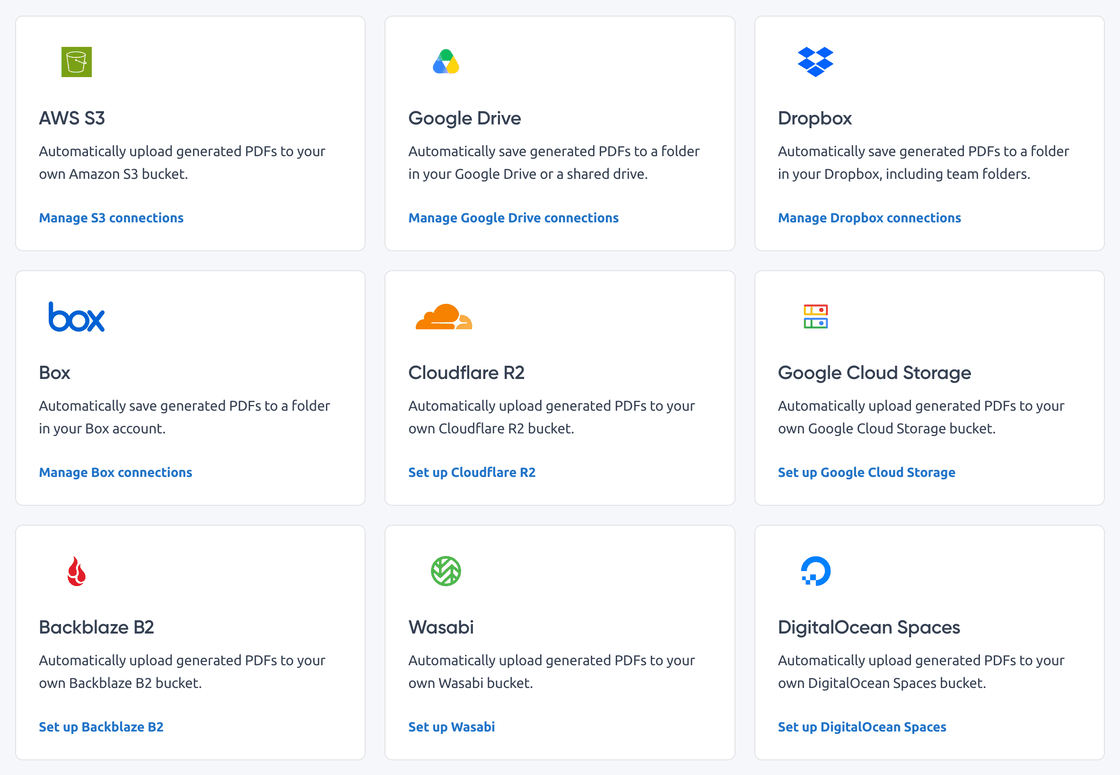Click the 'Google Drive or a shared drive' description
1120x775 pixels.
[x=551, y=174]
